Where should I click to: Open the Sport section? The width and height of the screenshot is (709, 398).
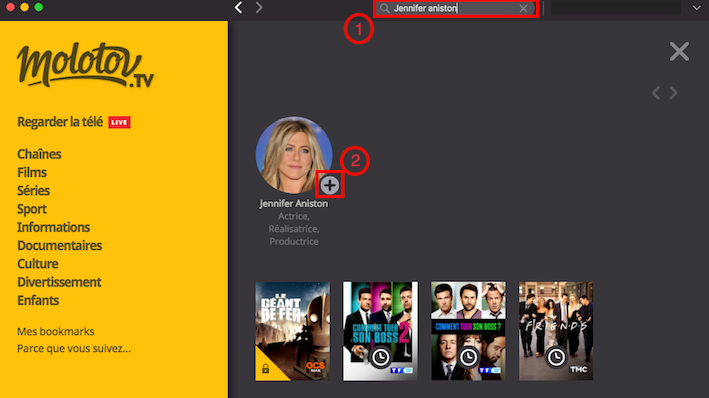[x=32, y=209]
